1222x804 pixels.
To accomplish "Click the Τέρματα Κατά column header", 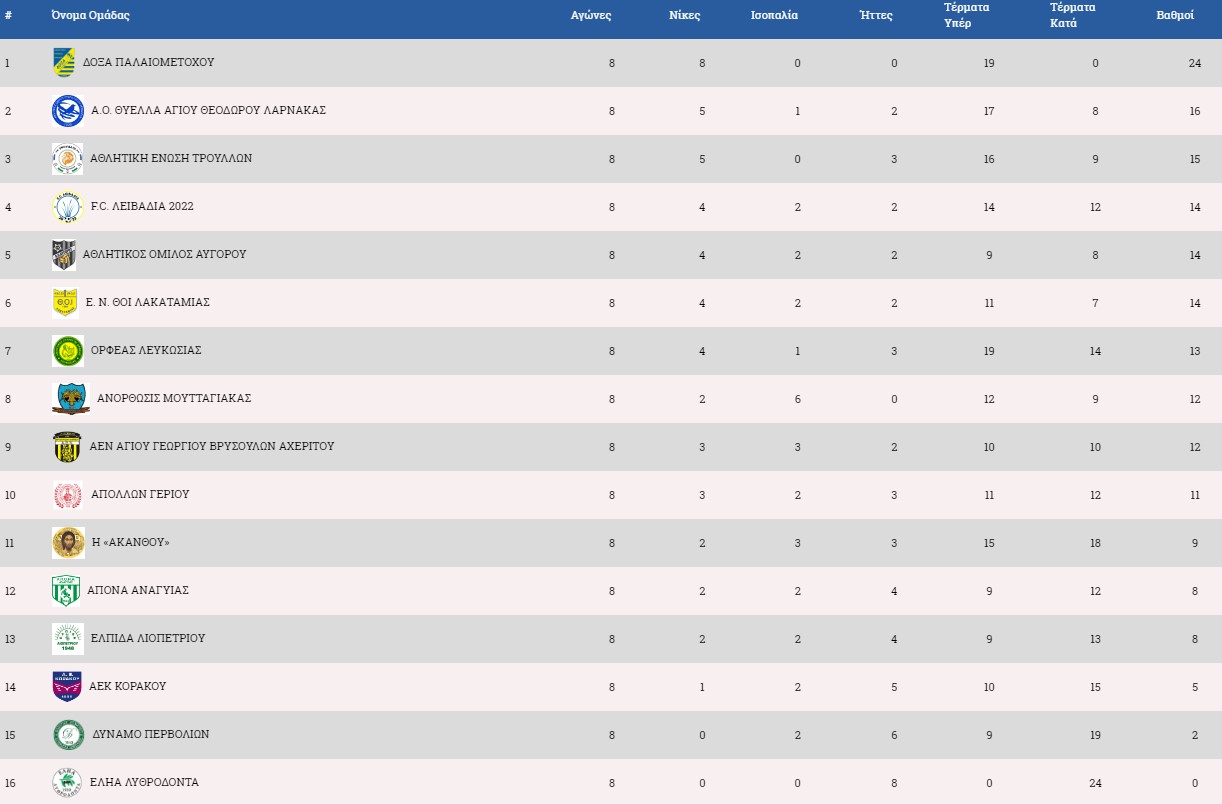I will 1073,15.
